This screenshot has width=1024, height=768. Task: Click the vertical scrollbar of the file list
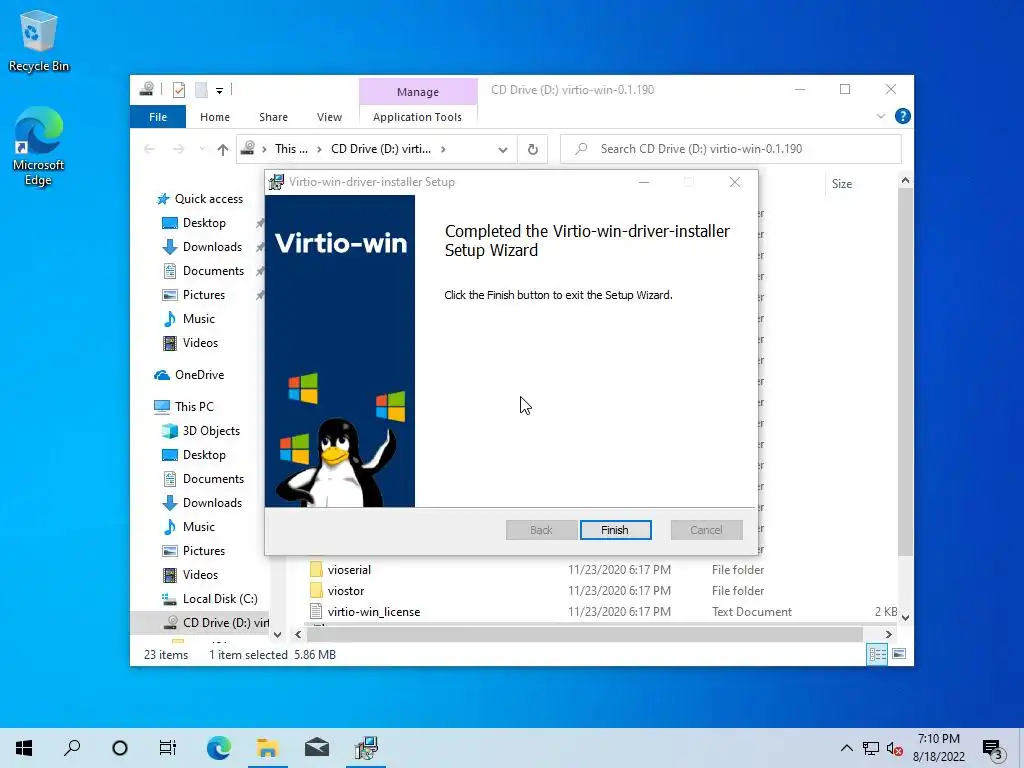pos(905,372)
